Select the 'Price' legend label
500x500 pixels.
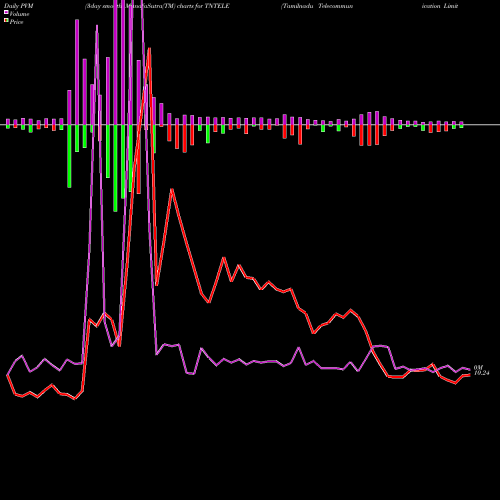coord(16,22)
